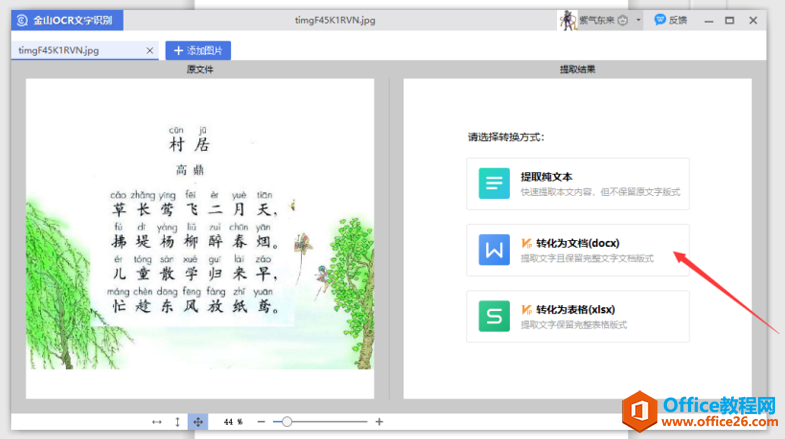
Task: Click the zoom out minus icon
Action: (261, 422)
